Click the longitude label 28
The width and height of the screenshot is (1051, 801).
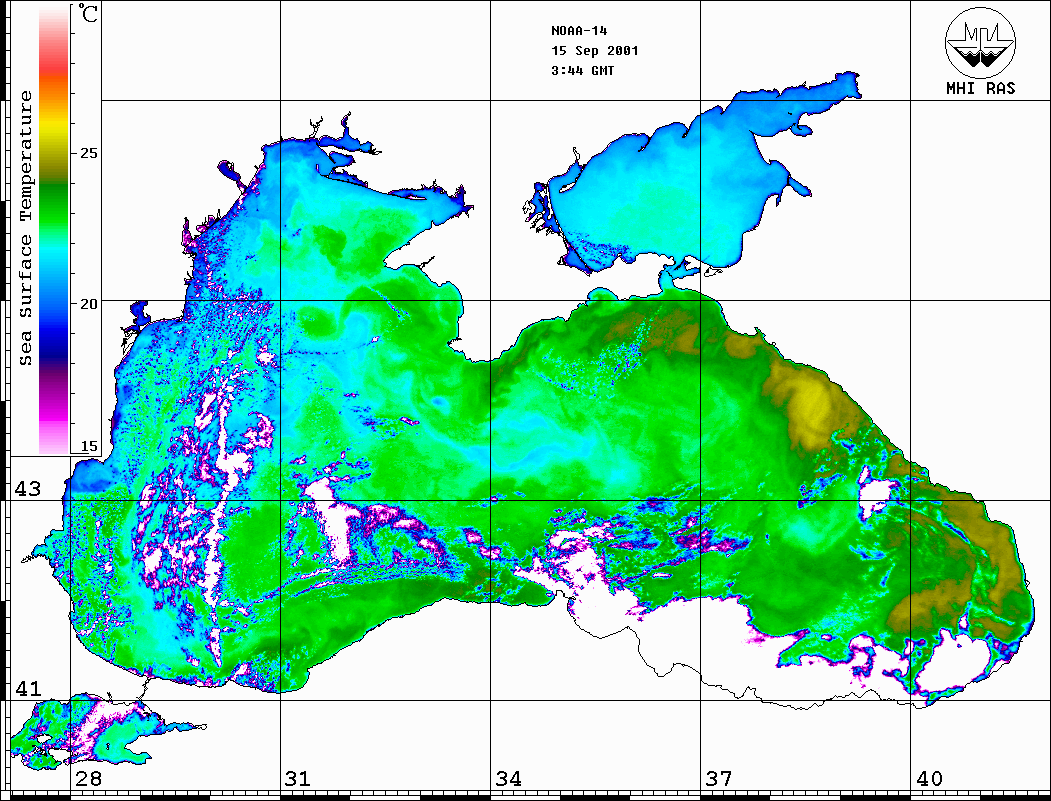pyautogui.click(x=88, y=778)
